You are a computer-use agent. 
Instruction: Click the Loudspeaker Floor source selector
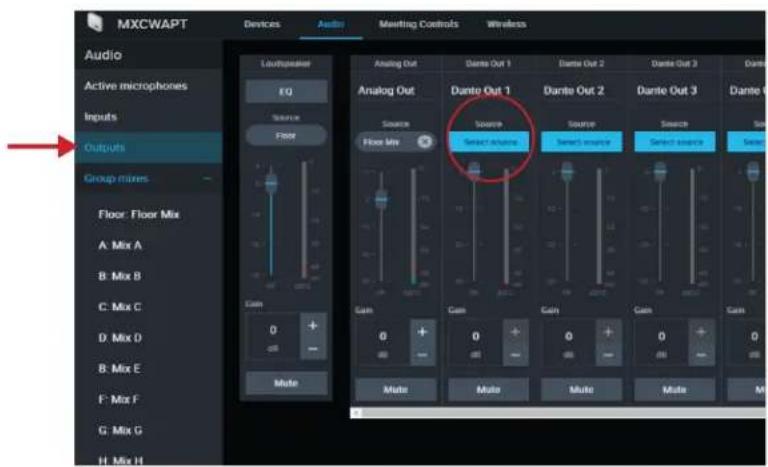click(x=286, y=135)
